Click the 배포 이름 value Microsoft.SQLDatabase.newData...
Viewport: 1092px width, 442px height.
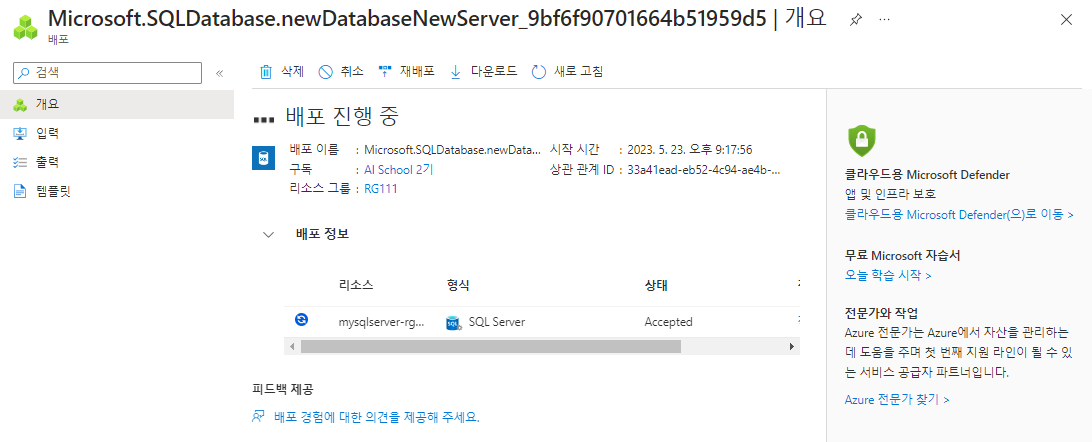tap(452, 150)
